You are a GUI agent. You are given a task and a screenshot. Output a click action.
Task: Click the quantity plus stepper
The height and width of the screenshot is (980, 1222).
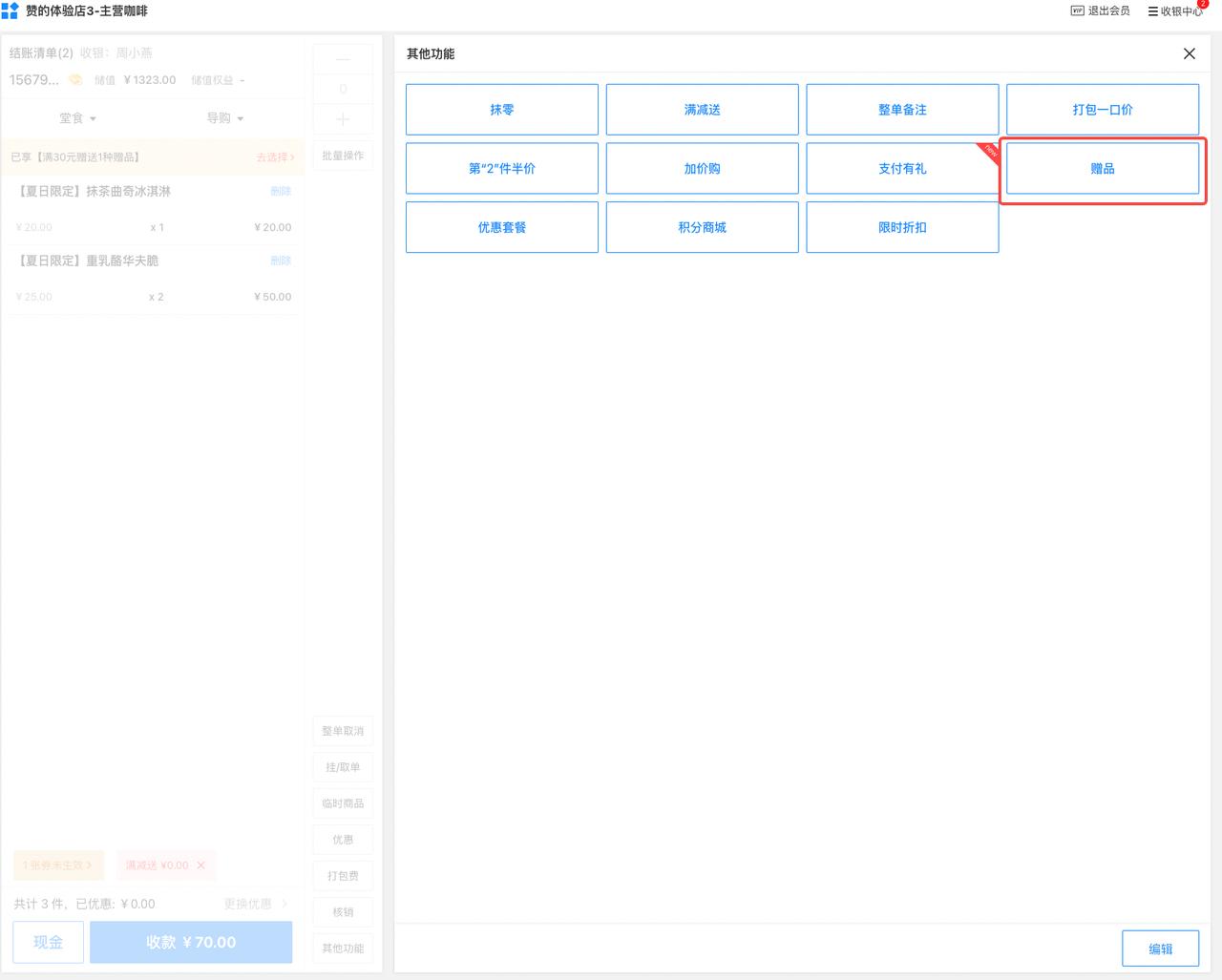(x=343, y=119)
